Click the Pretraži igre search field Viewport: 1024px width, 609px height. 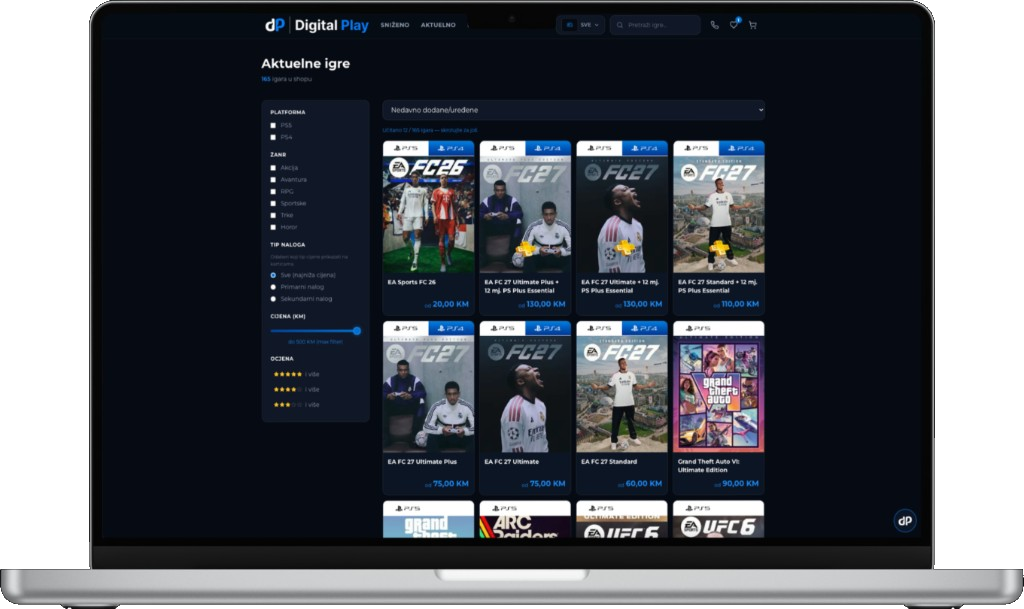[655, 25]
